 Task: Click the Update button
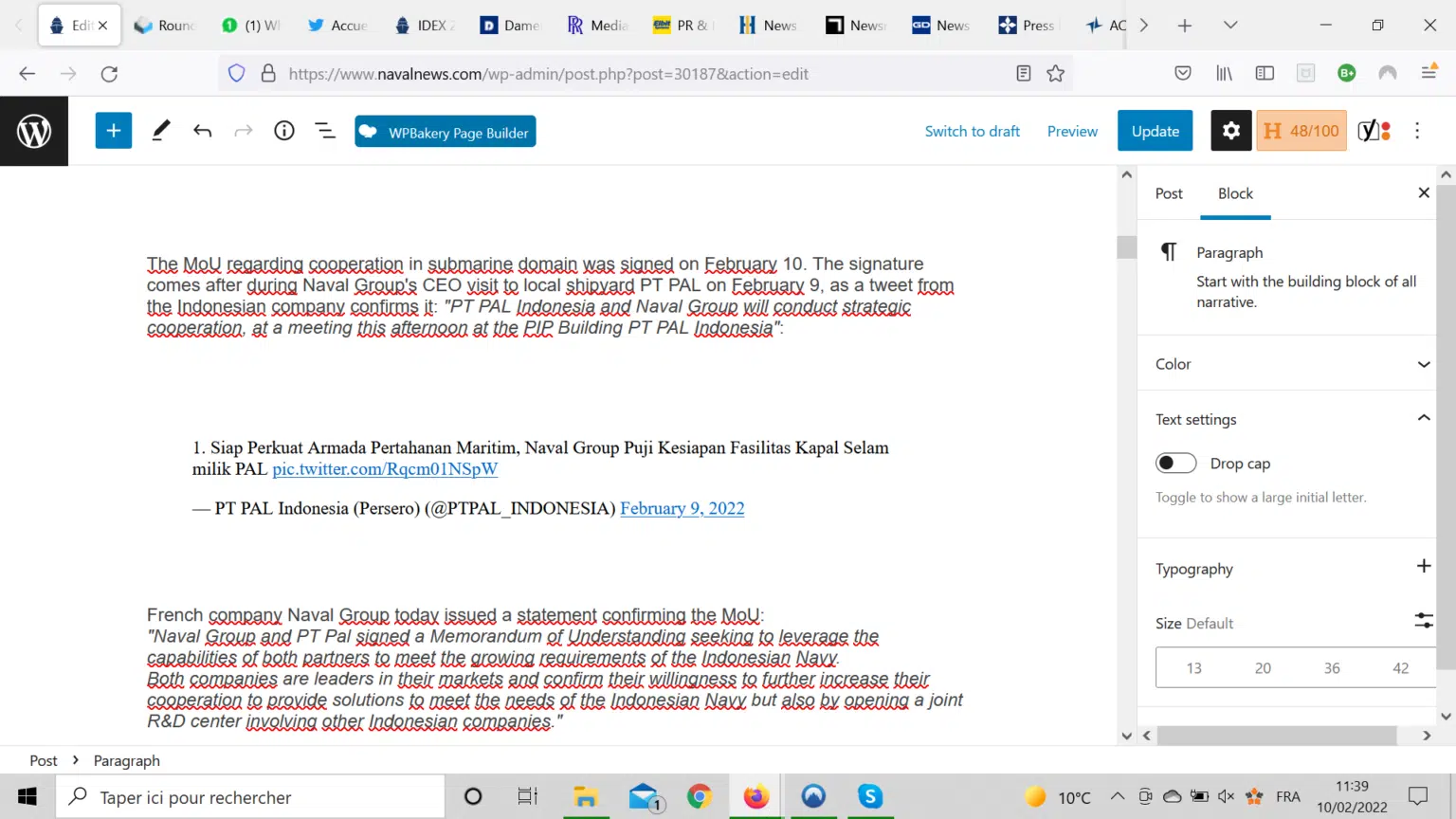tap(1155, 131)
